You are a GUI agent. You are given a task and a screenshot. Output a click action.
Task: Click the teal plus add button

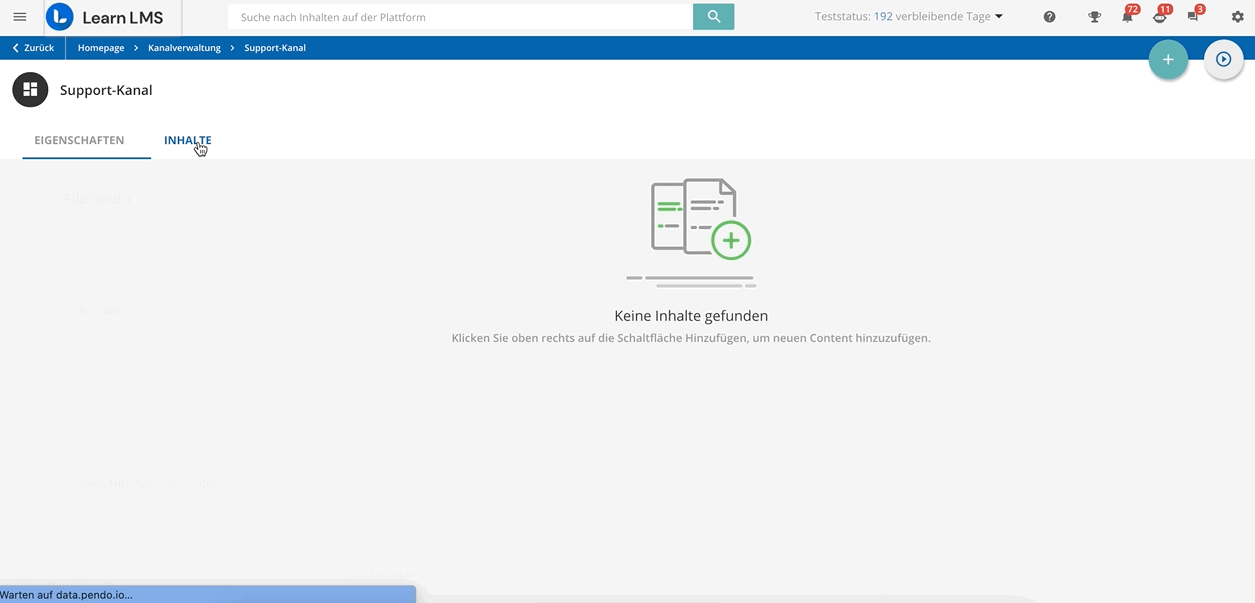point(1168,60)
